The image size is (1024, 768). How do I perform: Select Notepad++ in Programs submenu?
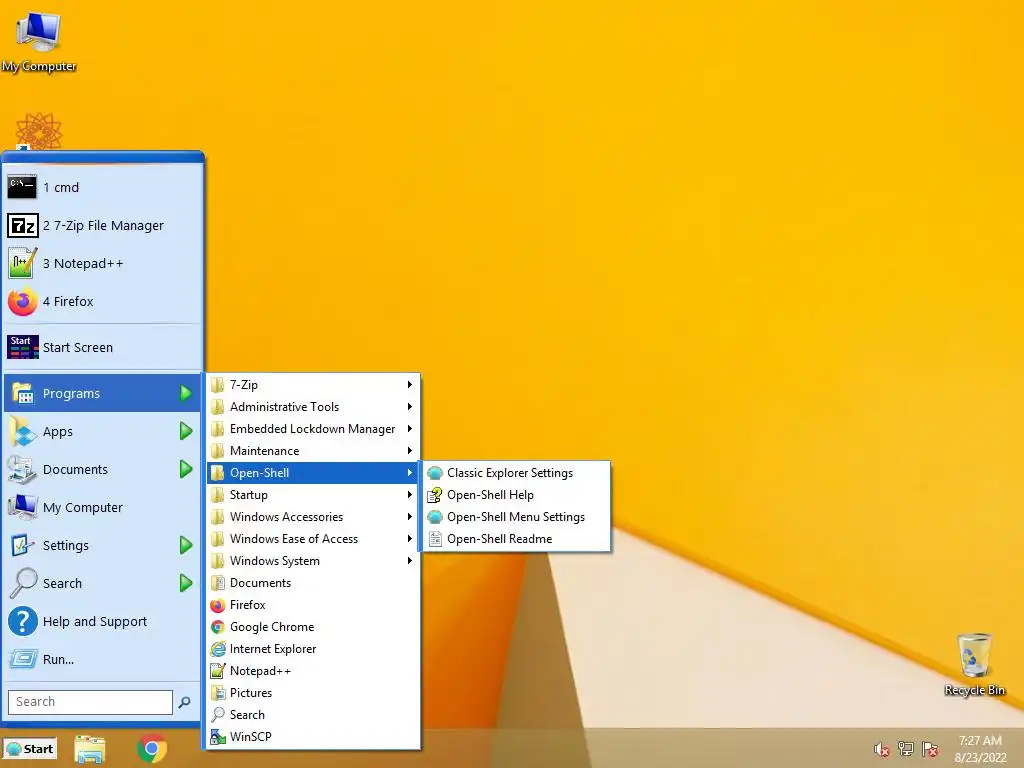pyautogui.click(x=313, y=671)
